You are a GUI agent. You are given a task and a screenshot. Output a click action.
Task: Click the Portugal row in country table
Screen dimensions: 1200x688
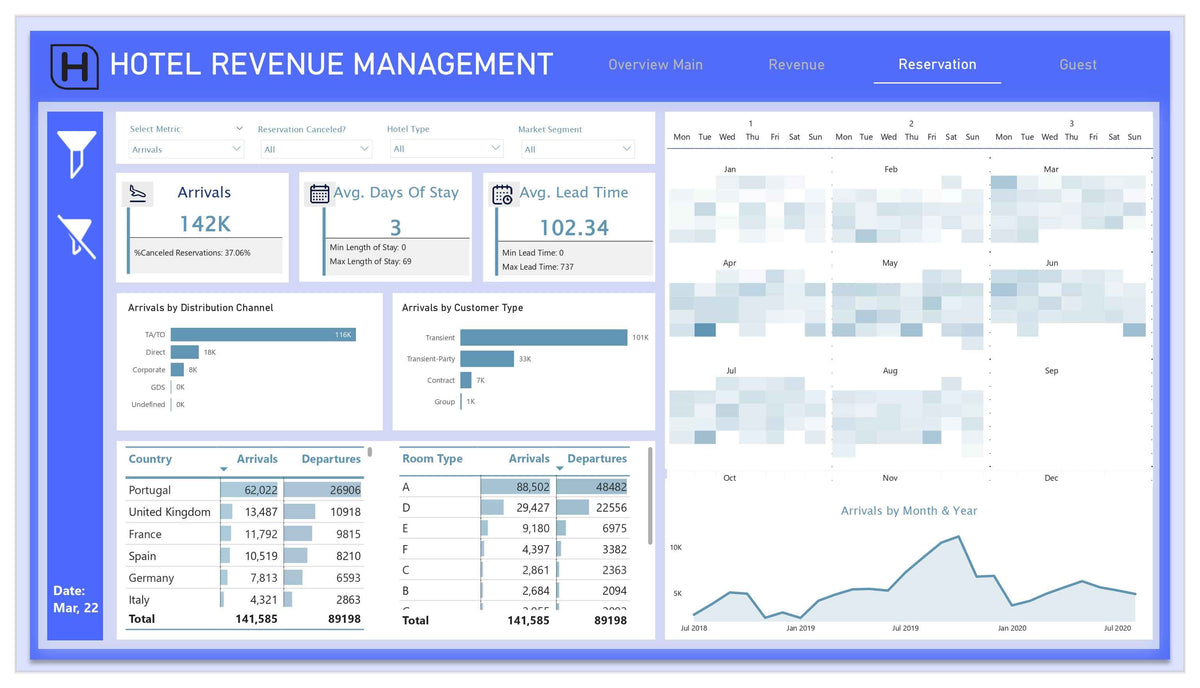[245, 490]
